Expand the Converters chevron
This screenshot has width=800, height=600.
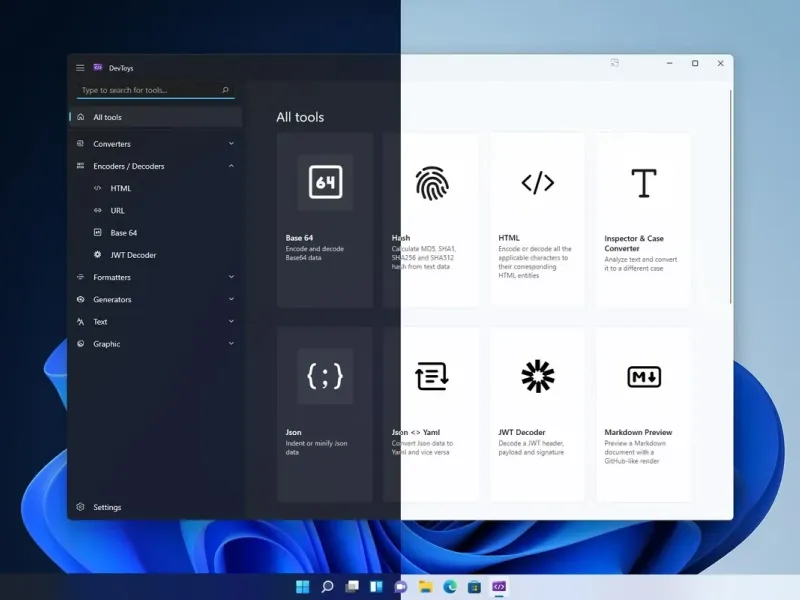coord(231,144)
